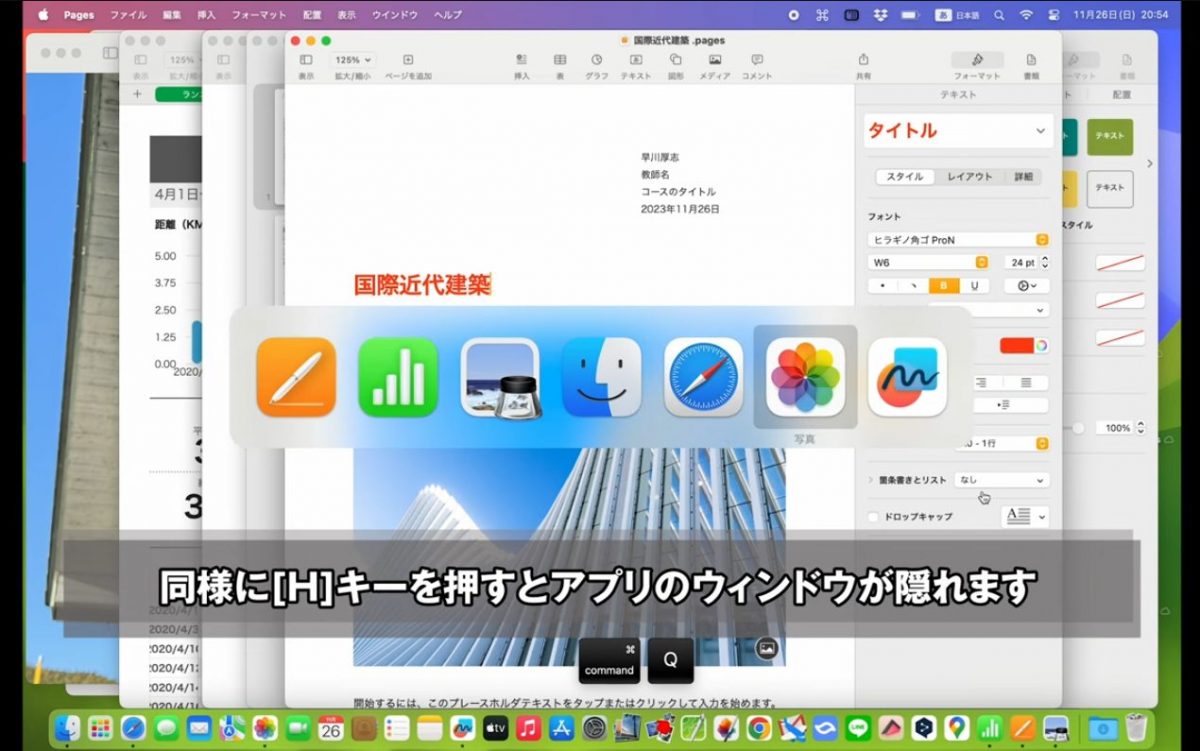This screenshot has height=751, width=1200.
Task: Click the 24 pt font size stepper
Action: point(1045,262)
